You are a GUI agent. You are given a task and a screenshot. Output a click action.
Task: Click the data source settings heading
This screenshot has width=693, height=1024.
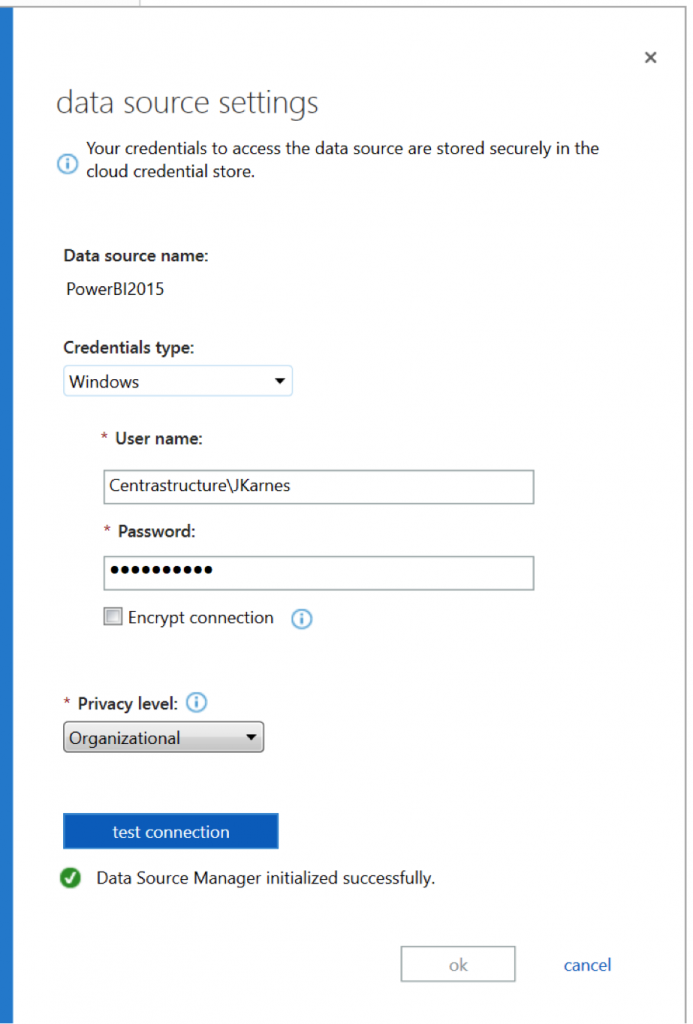point(187,103)
